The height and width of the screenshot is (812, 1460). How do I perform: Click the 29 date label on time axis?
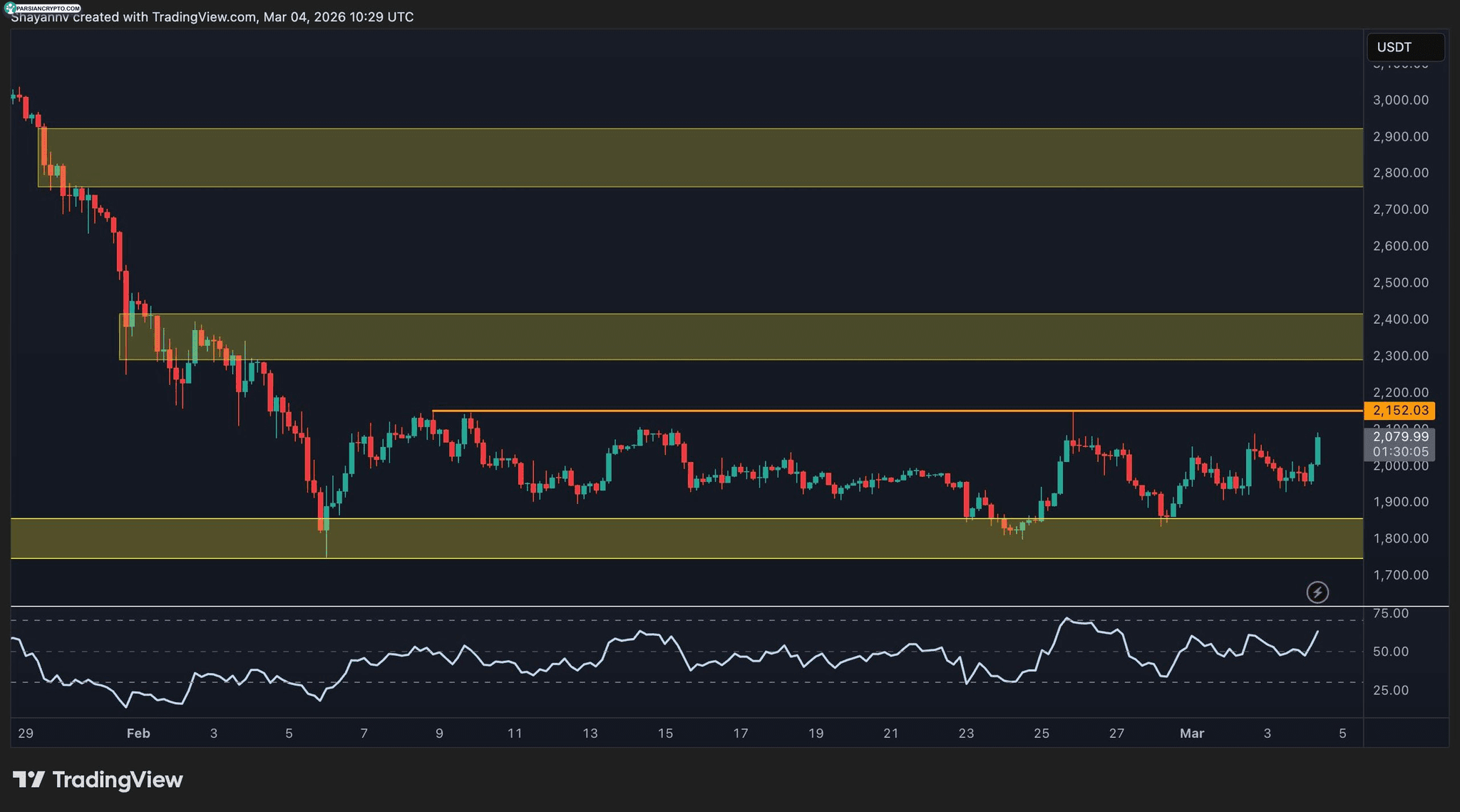pos(26,733)
